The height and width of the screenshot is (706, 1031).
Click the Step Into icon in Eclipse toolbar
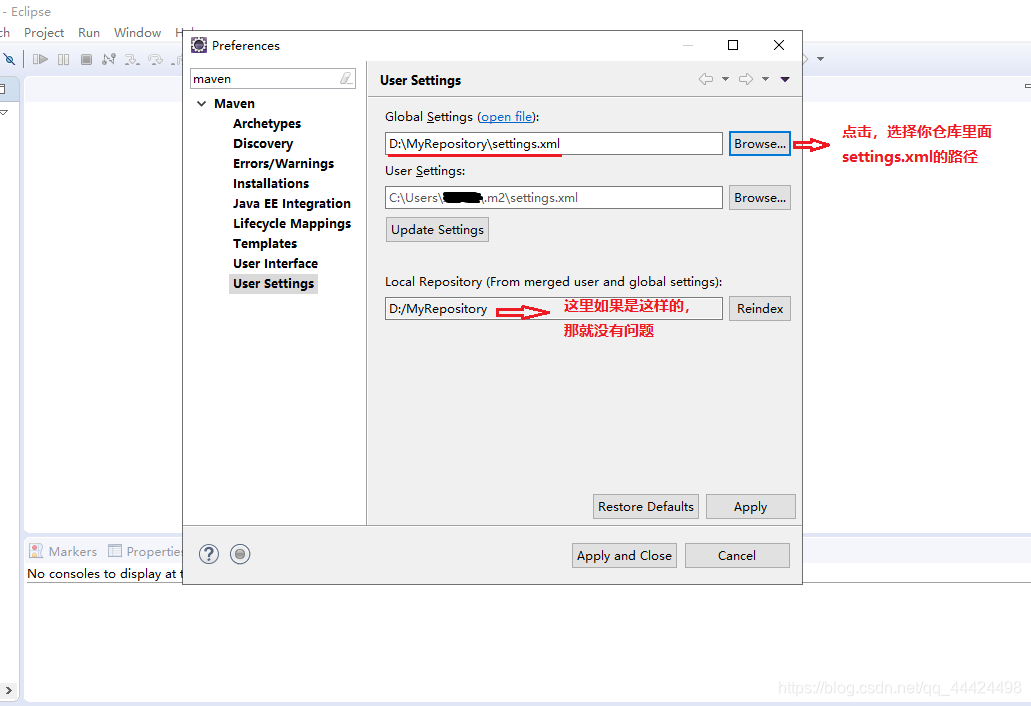132,60
